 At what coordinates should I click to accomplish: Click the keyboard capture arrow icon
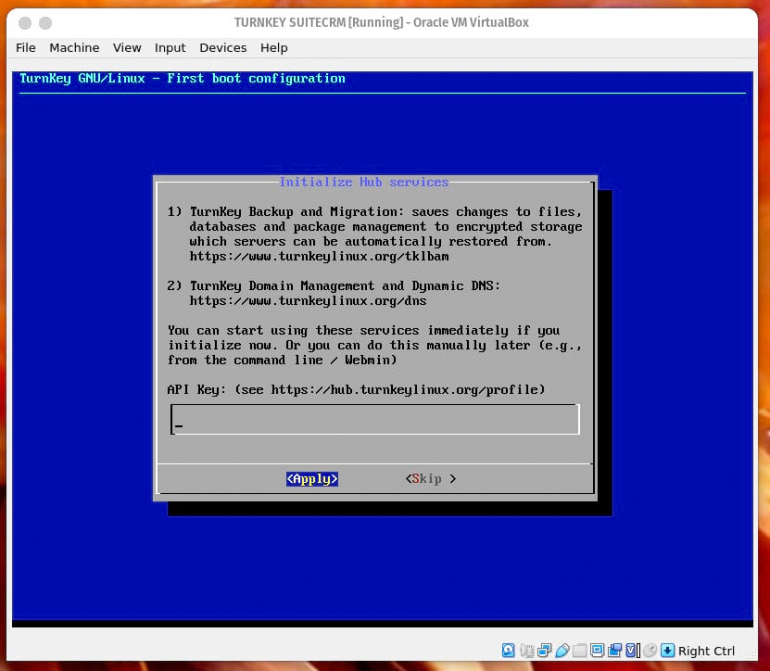pyautogui.click(x=667, y=650)
